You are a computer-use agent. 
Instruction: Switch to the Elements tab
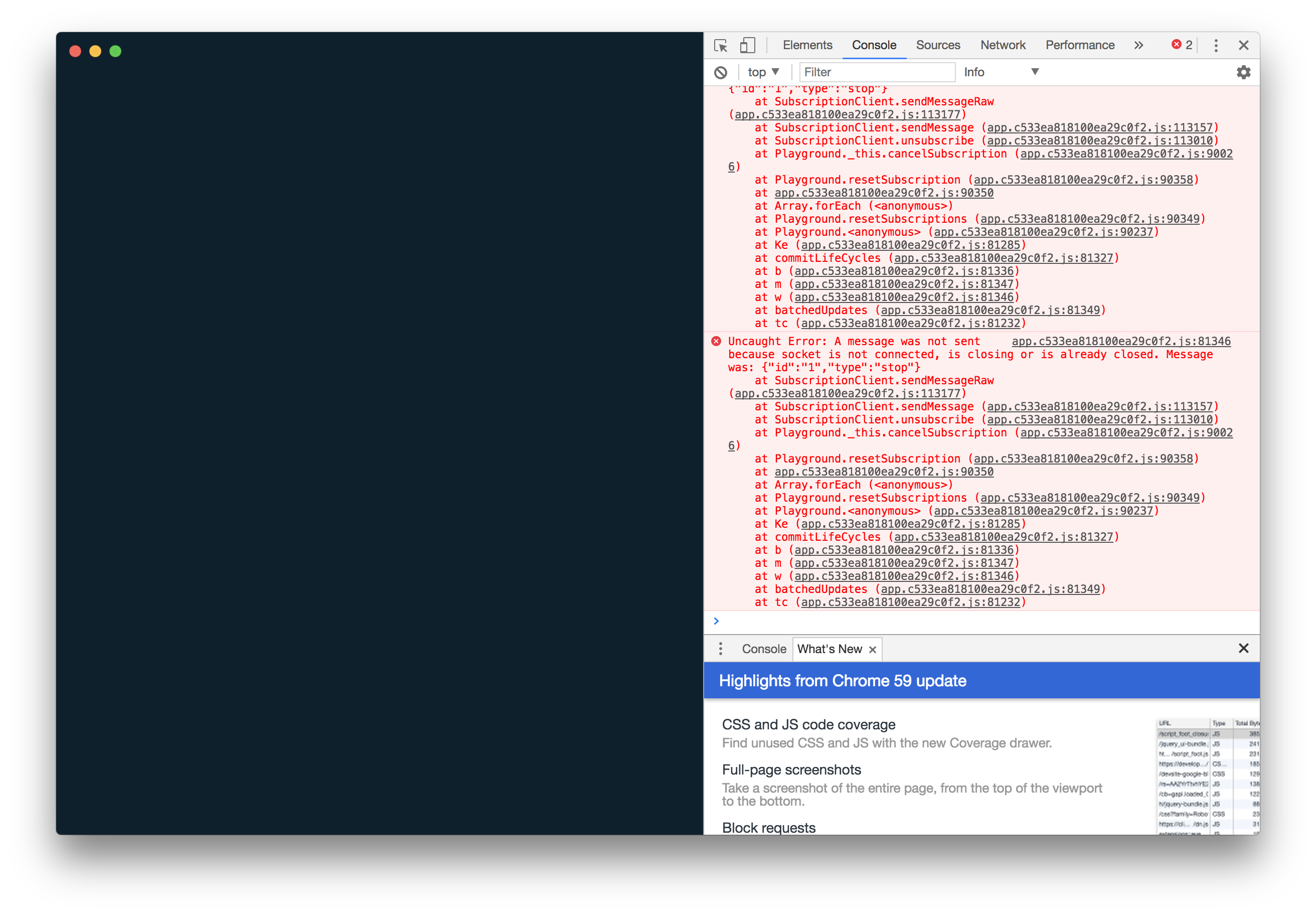click(x=807, y=45)
